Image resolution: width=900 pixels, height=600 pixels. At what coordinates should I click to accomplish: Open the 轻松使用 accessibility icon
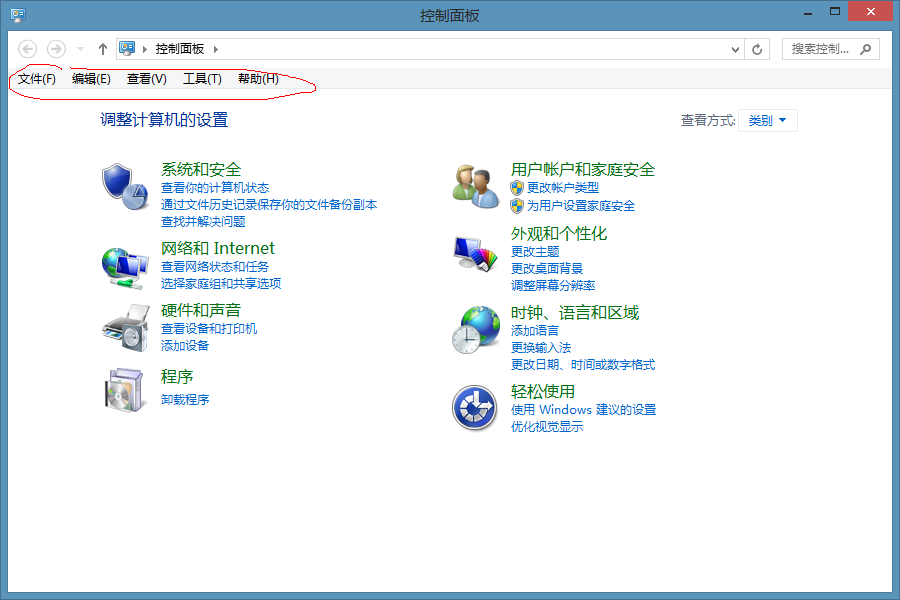coord(474,408)
